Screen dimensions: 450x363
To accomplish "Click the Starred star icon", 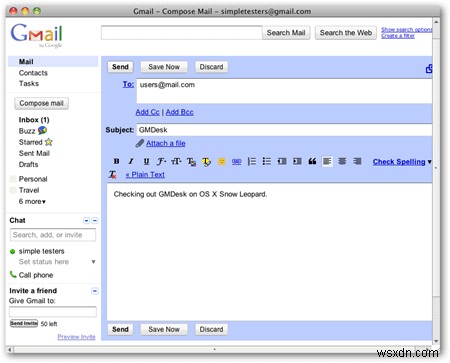I will (x=49, y=142).
